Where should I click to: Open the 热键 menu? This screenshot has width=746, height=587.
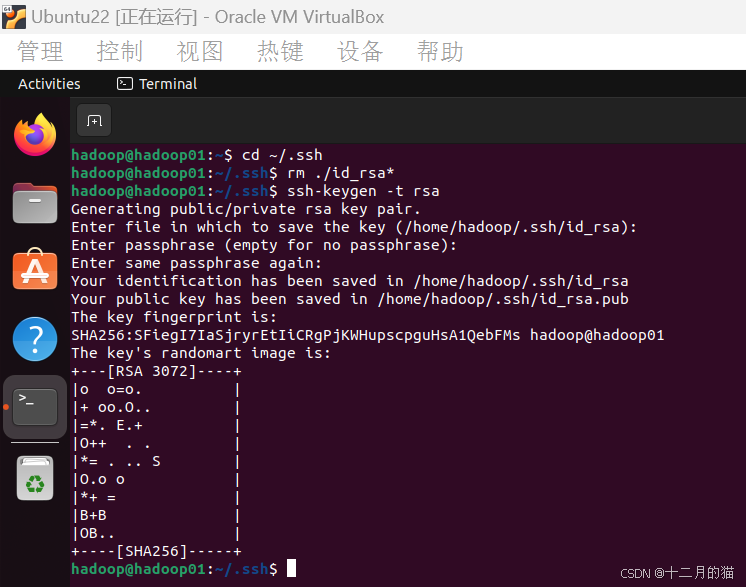coord(280,51)
